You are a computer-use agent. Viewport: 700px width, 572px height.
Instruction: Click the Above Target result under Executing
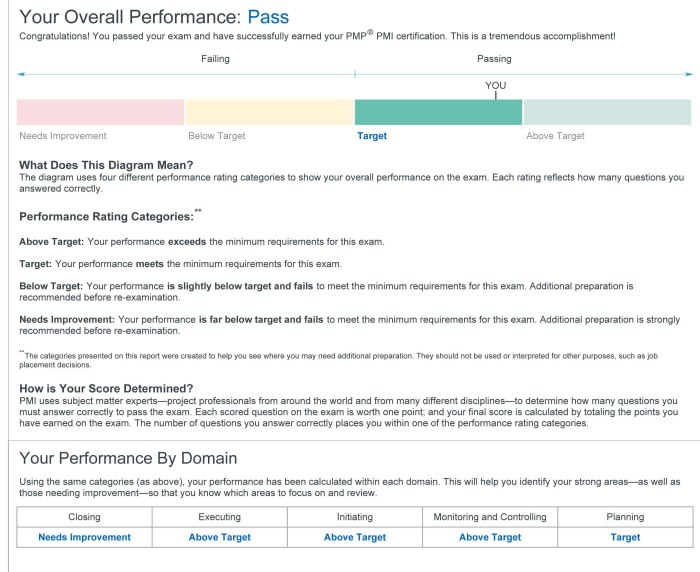click(219, 537)
